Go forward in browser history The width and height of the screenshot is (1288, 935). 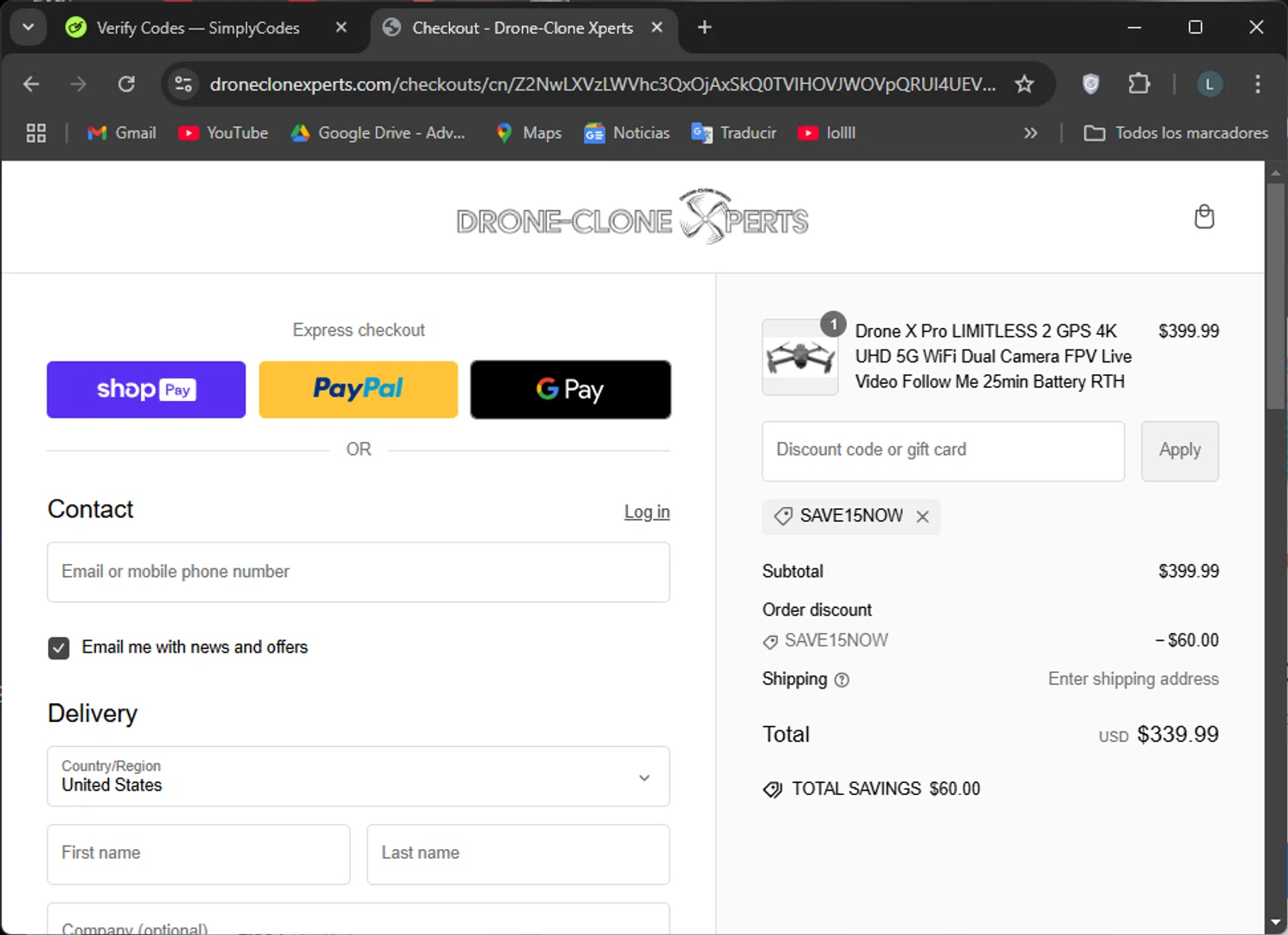(78, 84)
